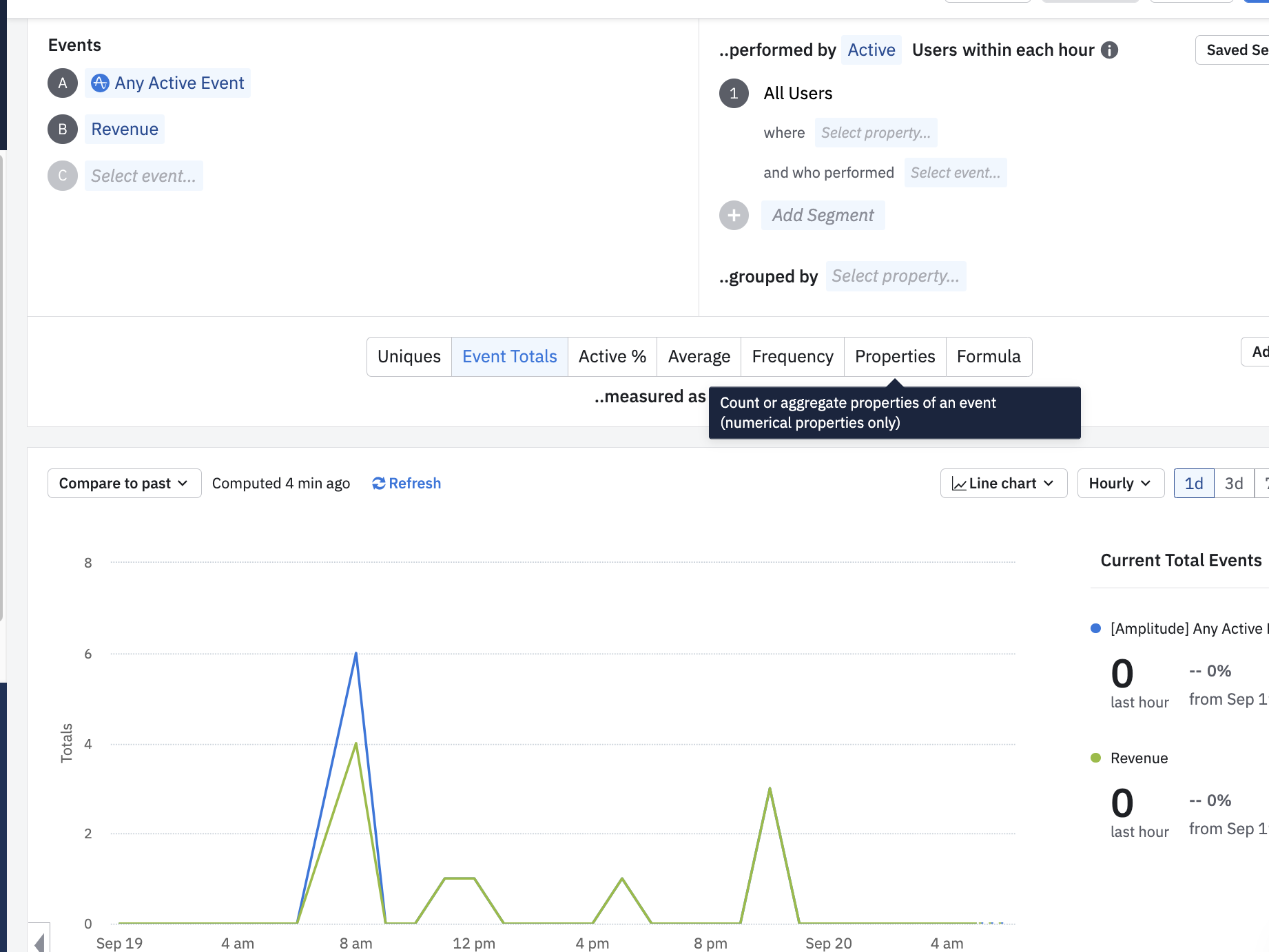Click the Revenue event chip
Screen dimensions: 1269x952
coord(125,130)
